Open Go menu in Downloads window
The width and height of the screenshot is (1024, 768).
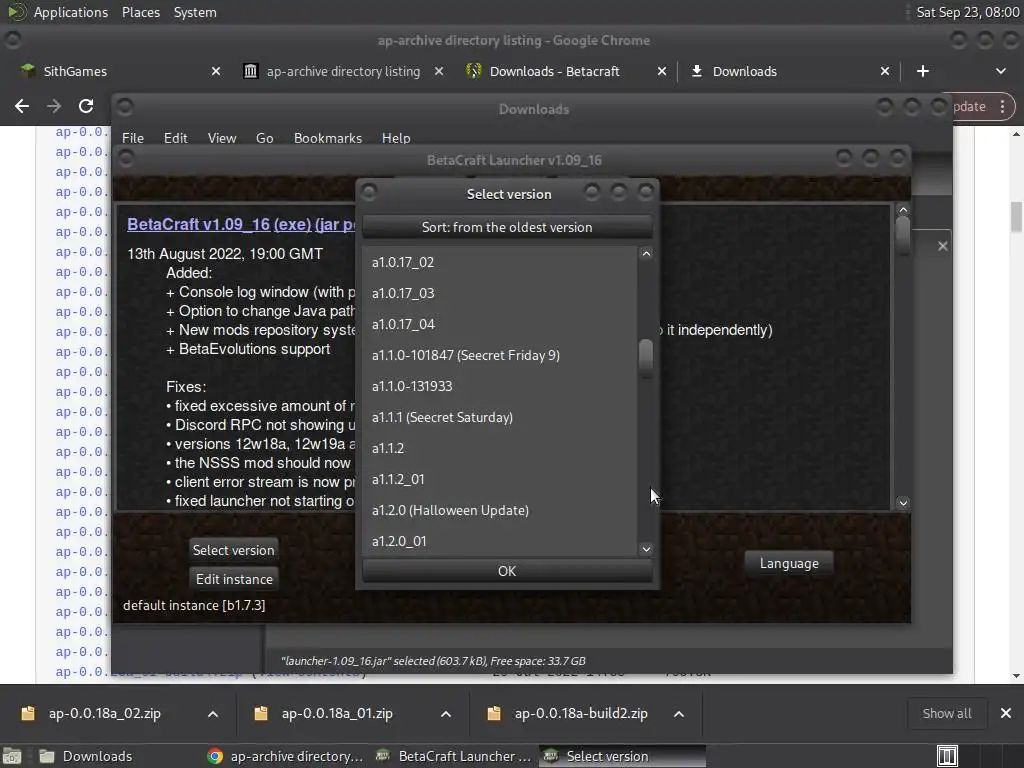[264, 138]
